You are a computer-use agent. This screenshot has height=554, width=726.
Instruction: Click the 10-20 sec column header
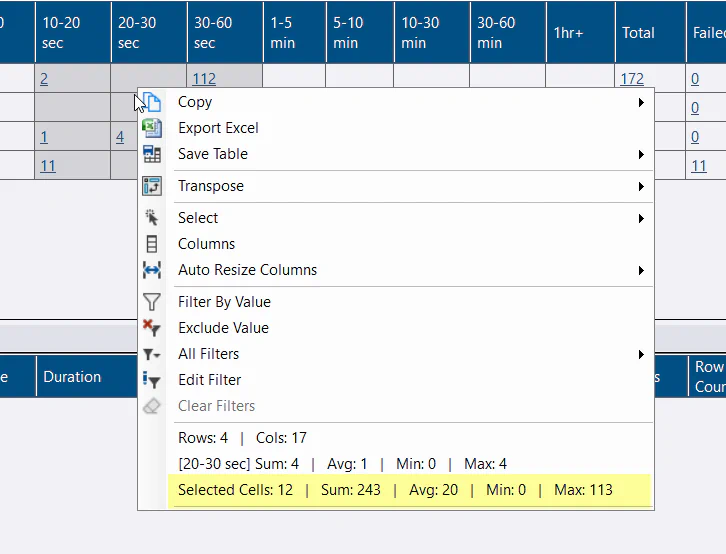73,32
